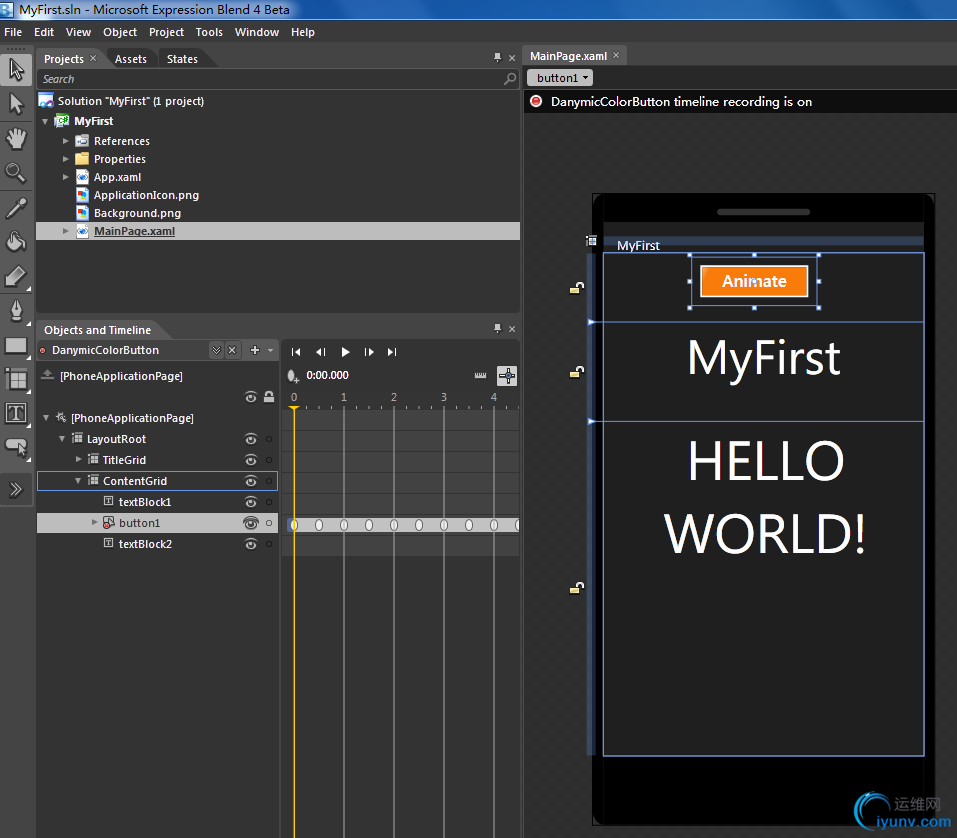Expand MainPage.xaml node
957x838 pixels.
[66, 231]
